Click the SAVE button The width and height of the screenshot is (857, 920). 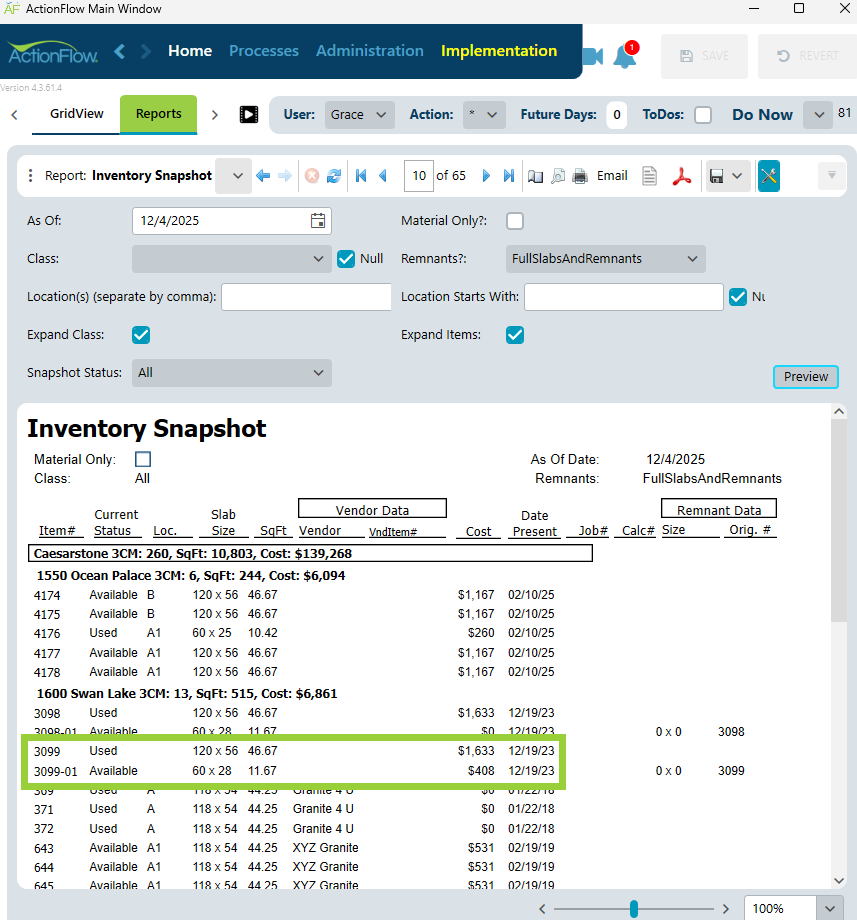click(704, 56)
